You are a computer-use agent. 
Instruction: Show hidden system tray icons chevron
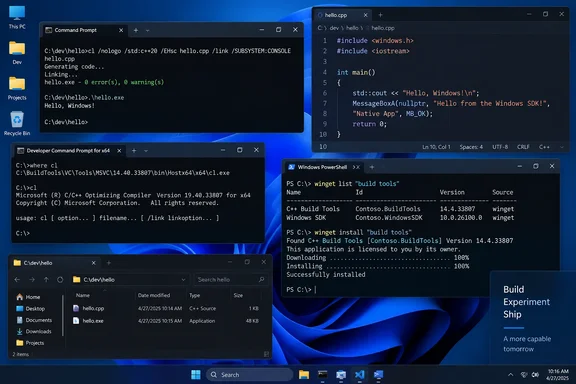511,375
